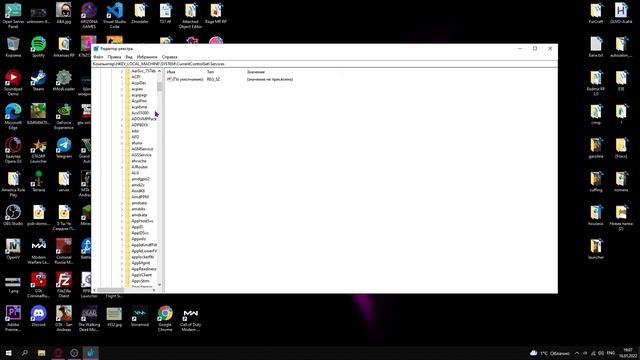Open Visual Studio Code shortcut
Screen dimensions: 640x360
115,16
